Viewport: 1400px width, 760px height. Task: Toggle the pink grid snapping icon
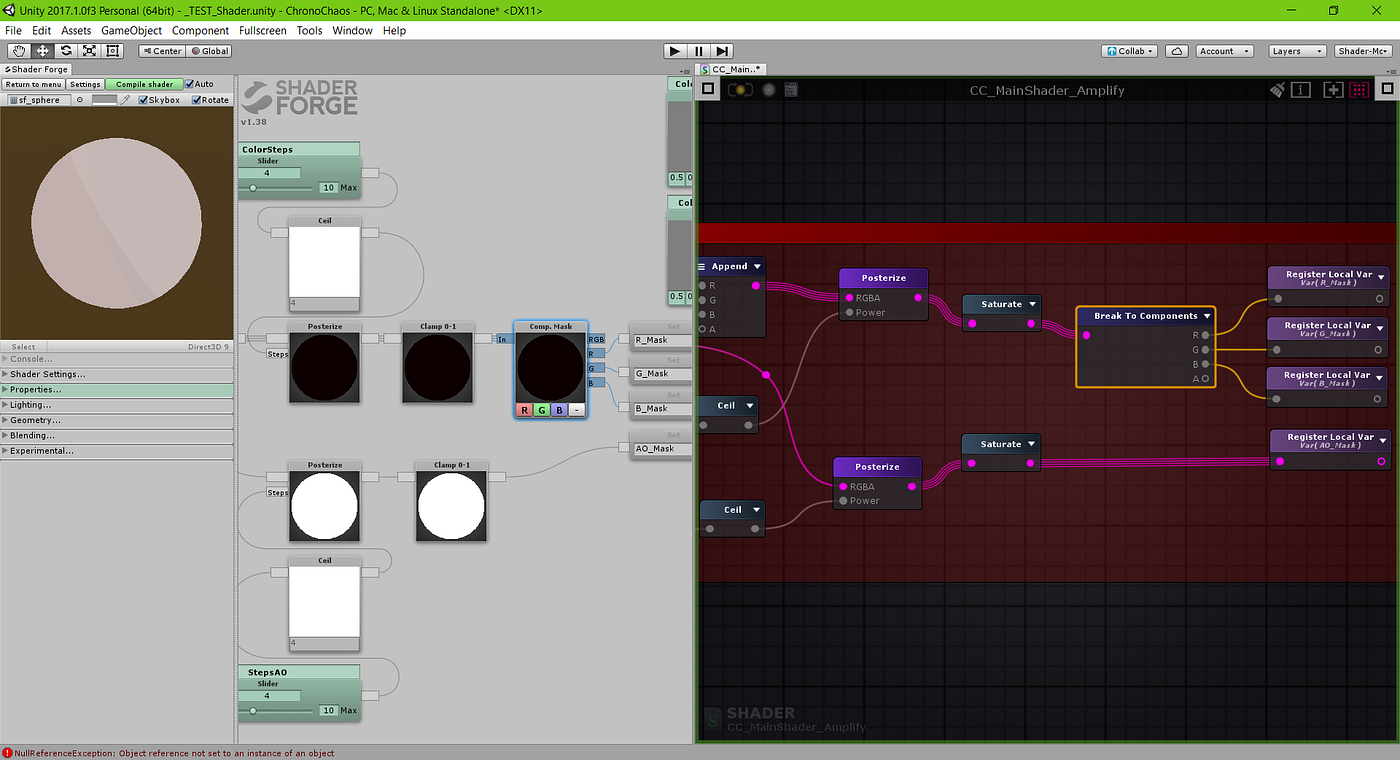coord(1359,89)
